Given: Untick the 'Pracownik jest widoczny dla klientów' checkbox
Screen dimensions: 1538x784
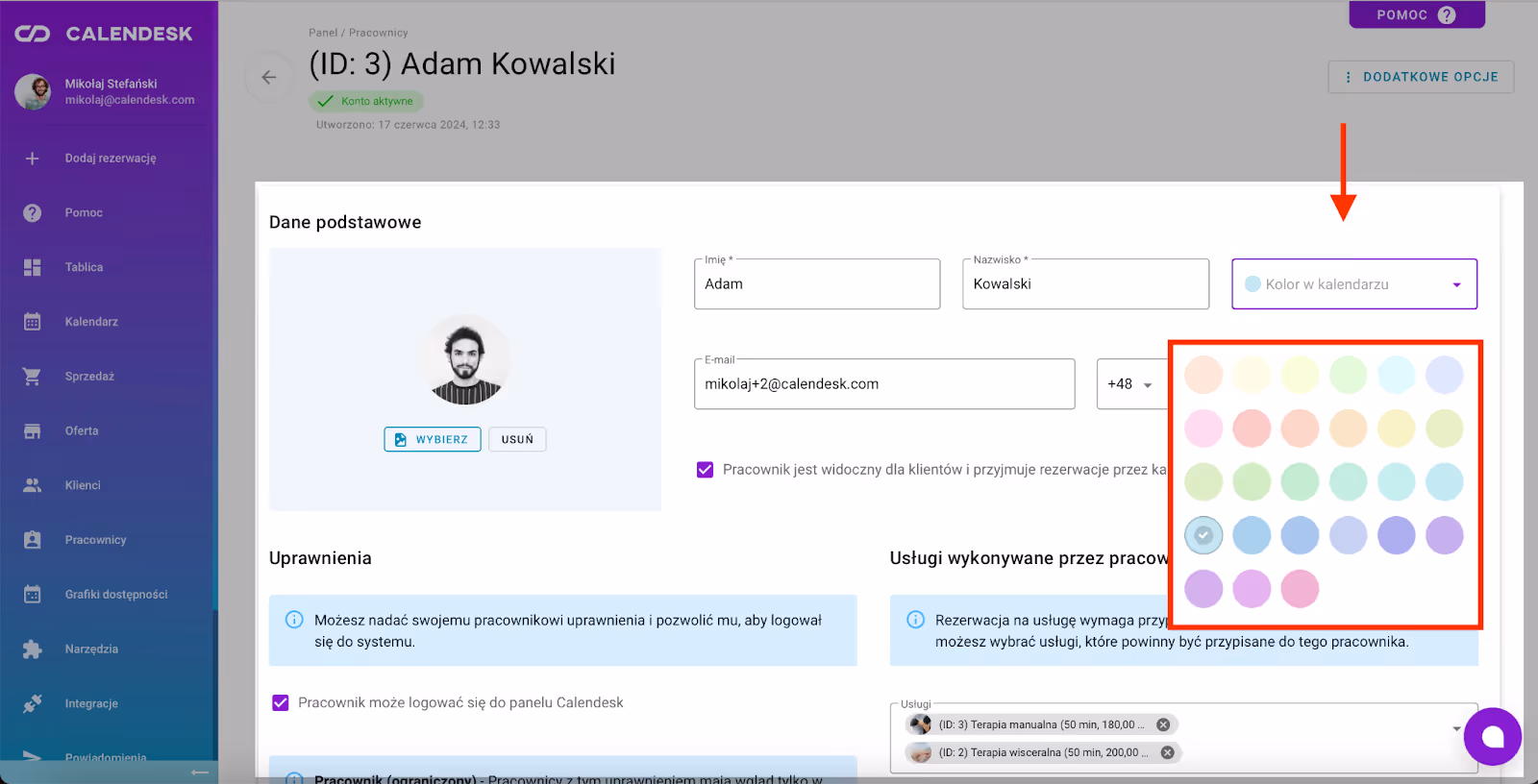Looking at the screenshot, I should tap(706, 470).
